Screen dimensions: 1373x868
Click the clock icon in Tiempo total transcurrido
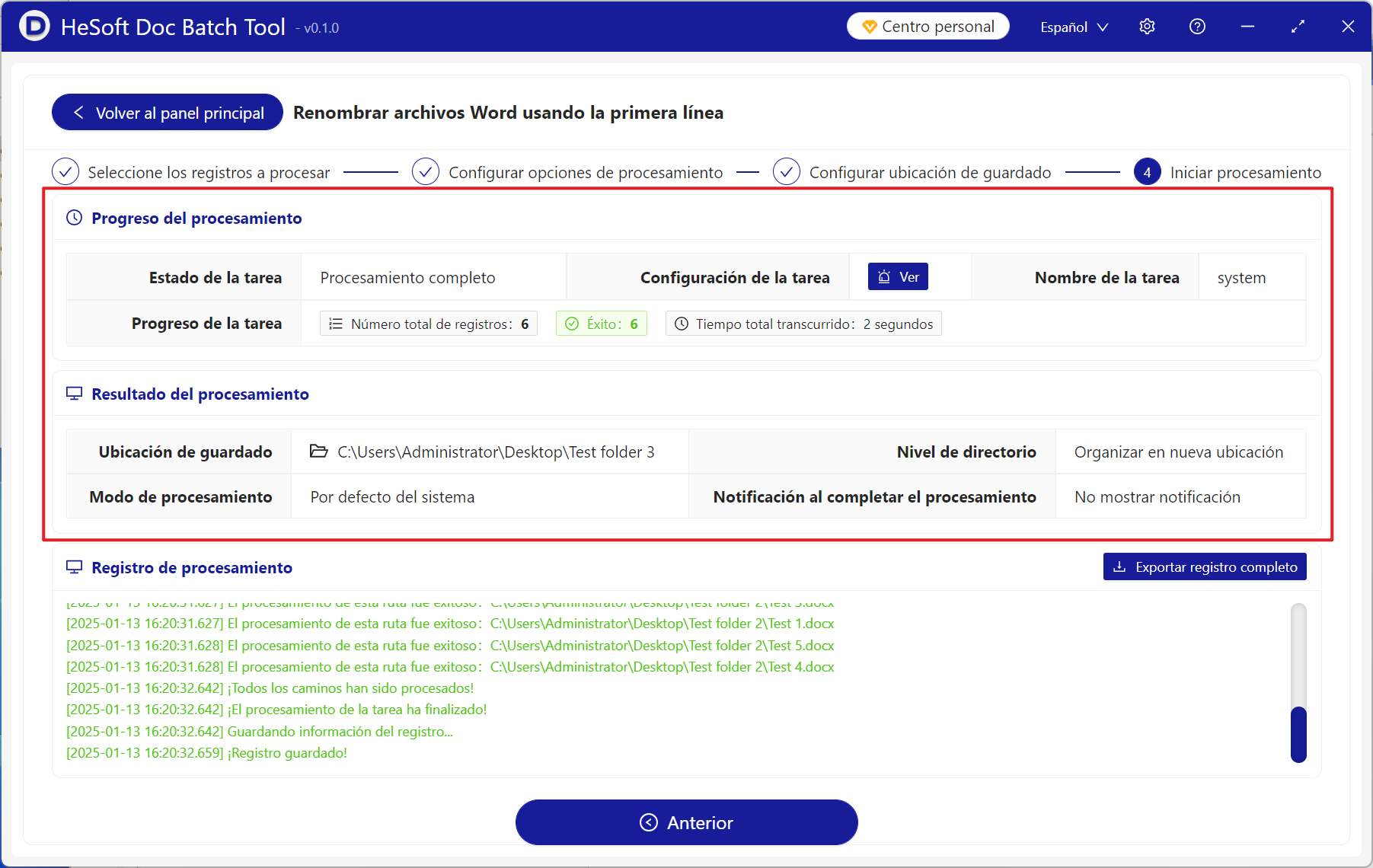pyautogui.click(x=682, y=324)
